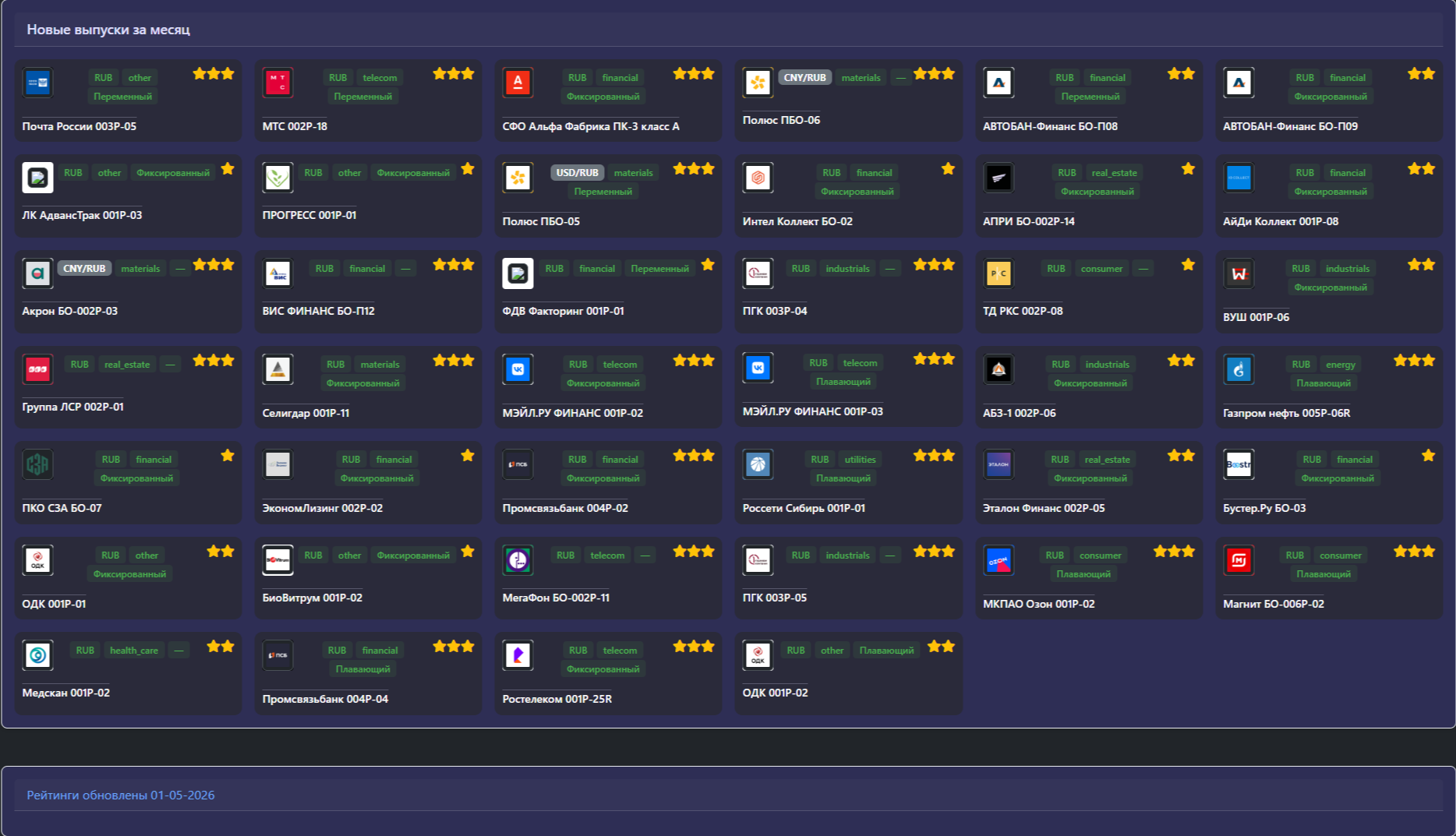Click the CNY/RUB tag on Полюс ПБО-06

(804, 78)
